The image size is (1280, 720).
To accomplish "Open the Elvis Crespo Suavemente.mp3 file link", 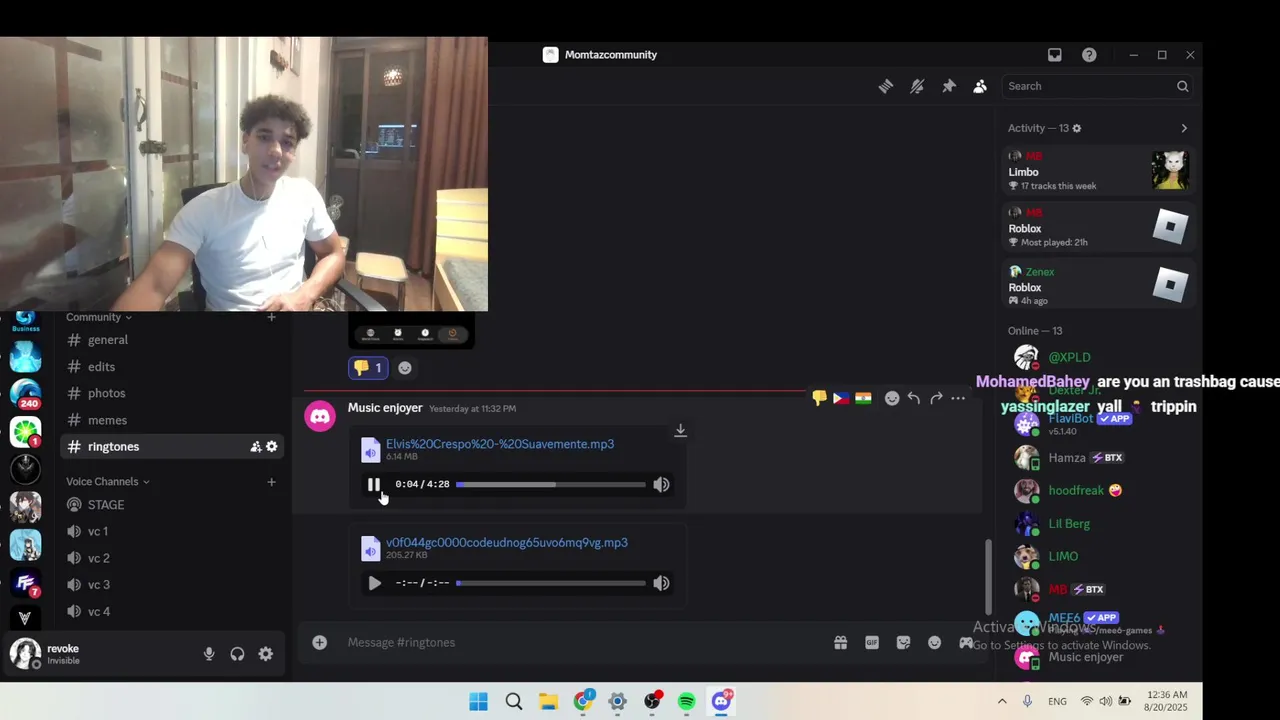I will pos(500,444).
